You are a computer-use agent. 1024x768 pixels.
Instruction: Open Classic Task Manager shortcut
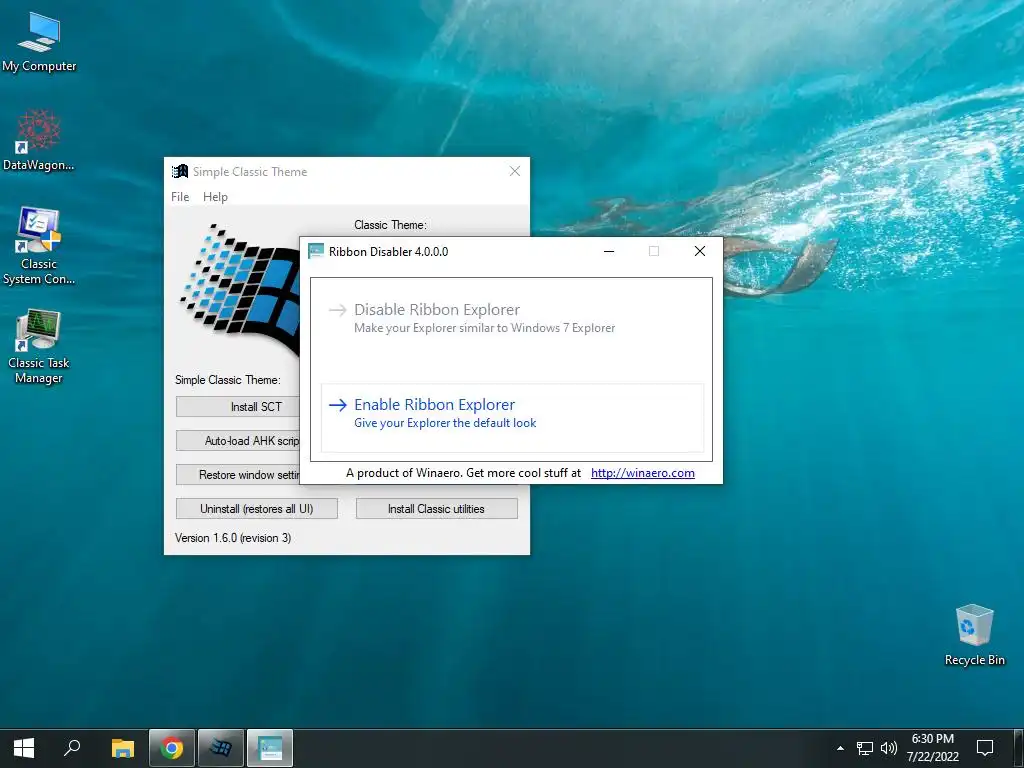(39, 347)
